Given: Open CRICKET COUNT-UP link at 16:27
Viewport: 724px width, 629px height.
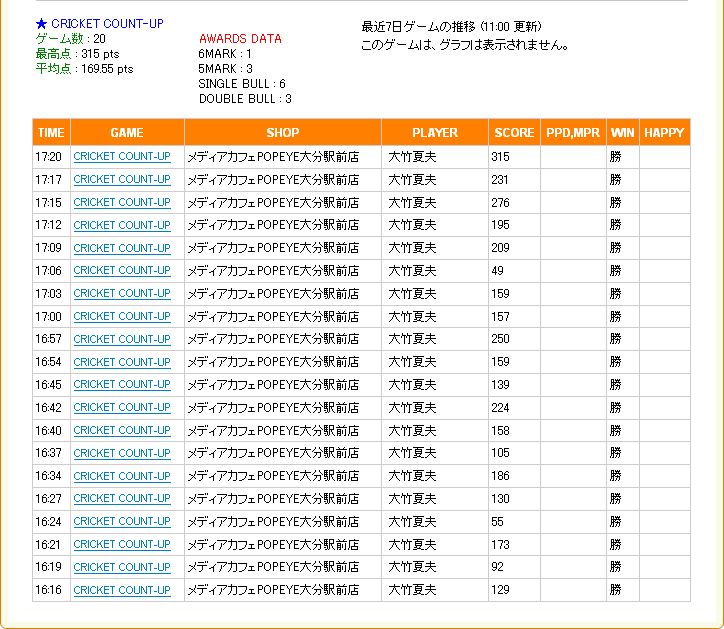Looking at the screenshot, I should click(122, 499).
